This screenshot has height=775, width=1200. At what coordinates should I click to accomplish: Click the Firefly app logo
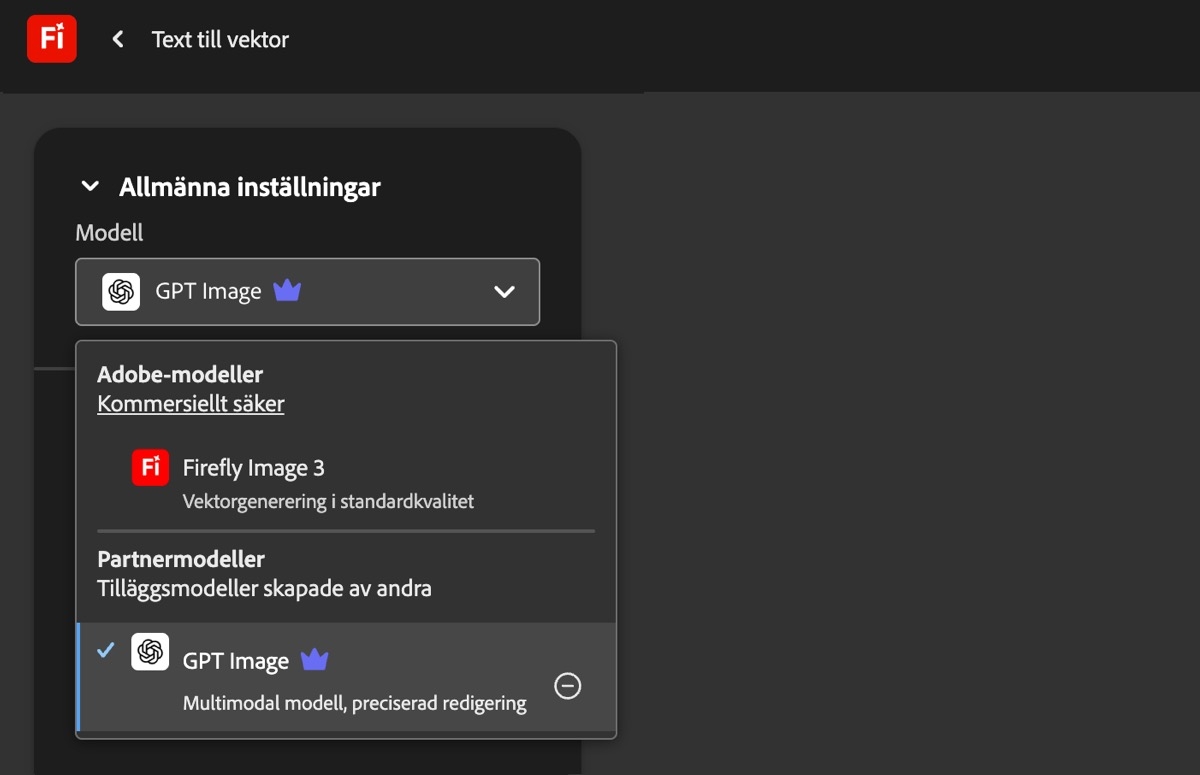click(x=51, y=38)
